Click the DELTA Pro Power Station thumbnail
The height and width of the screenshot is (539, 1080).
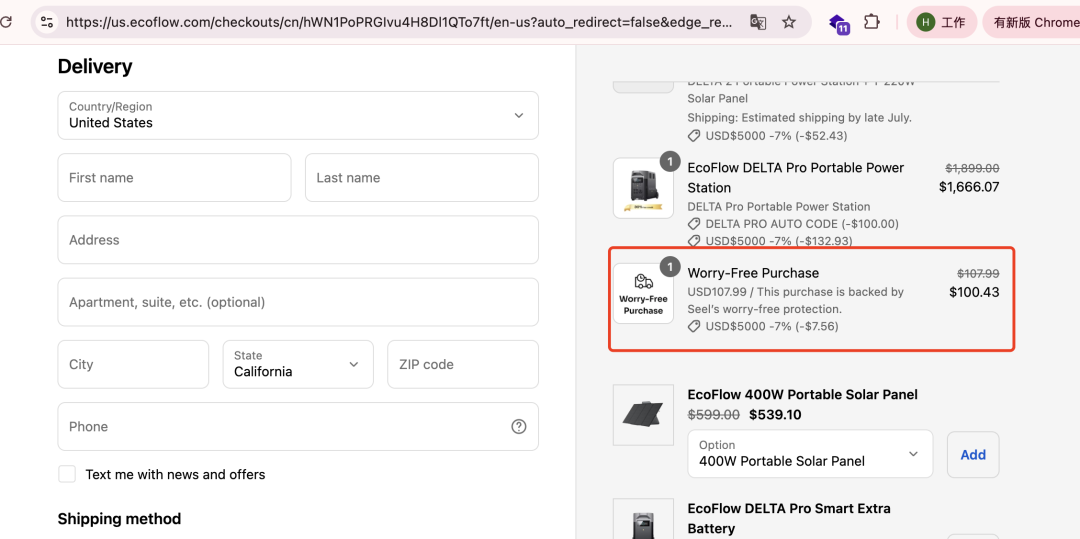click(x=643, y=188)
